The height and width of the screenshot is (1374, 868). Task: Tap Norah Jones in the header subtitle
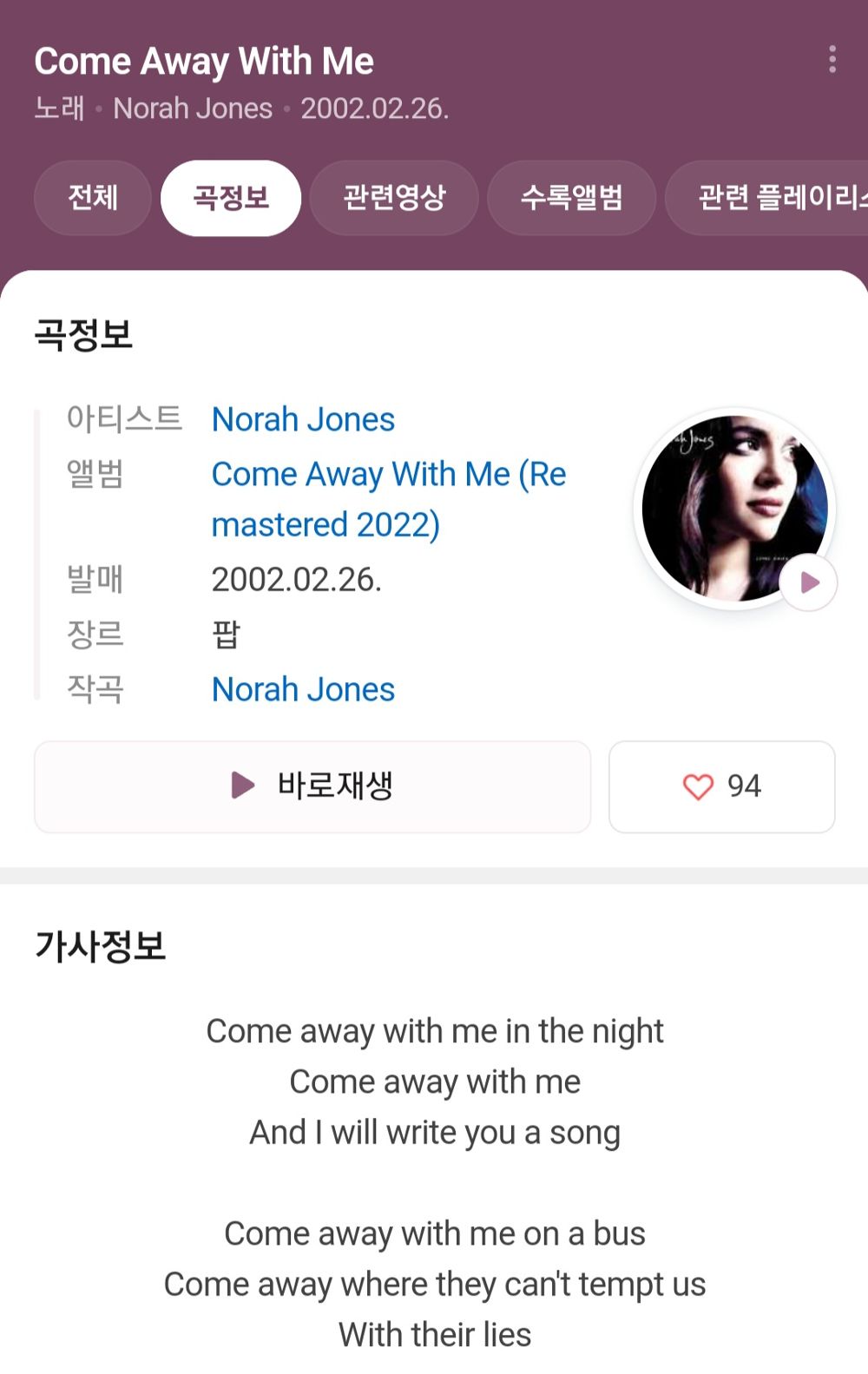point(193,108)
